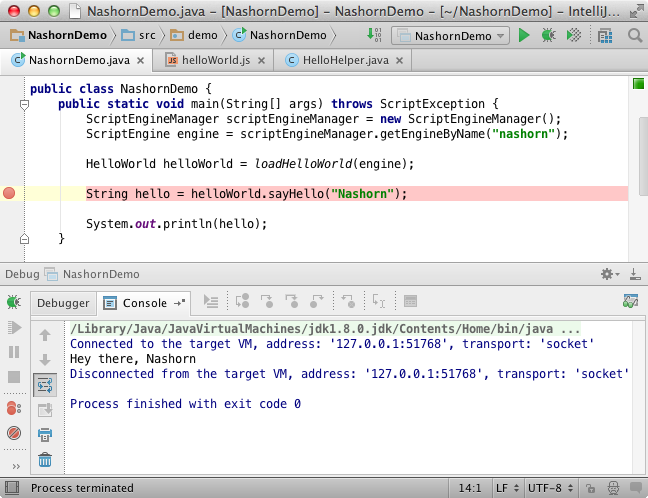Viewport: 648px width, 498px height.
Task: Hide the Debug tool window
Action: point(635,274)
